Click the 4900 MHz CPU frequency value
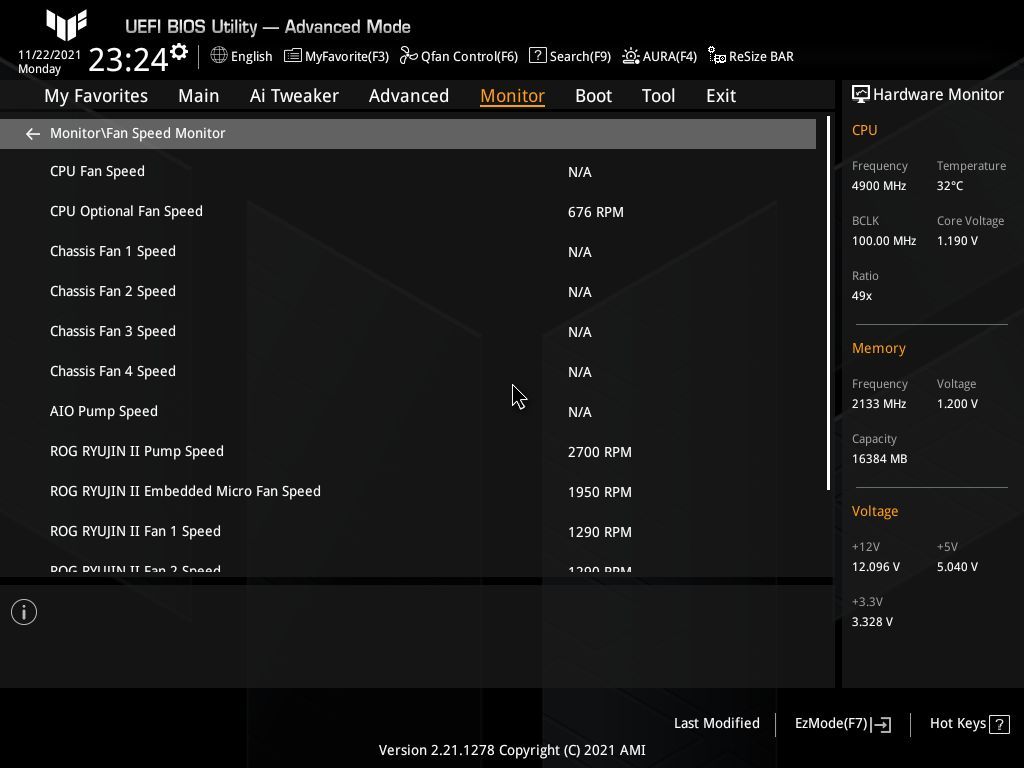1024x768 pixels. 878,186
